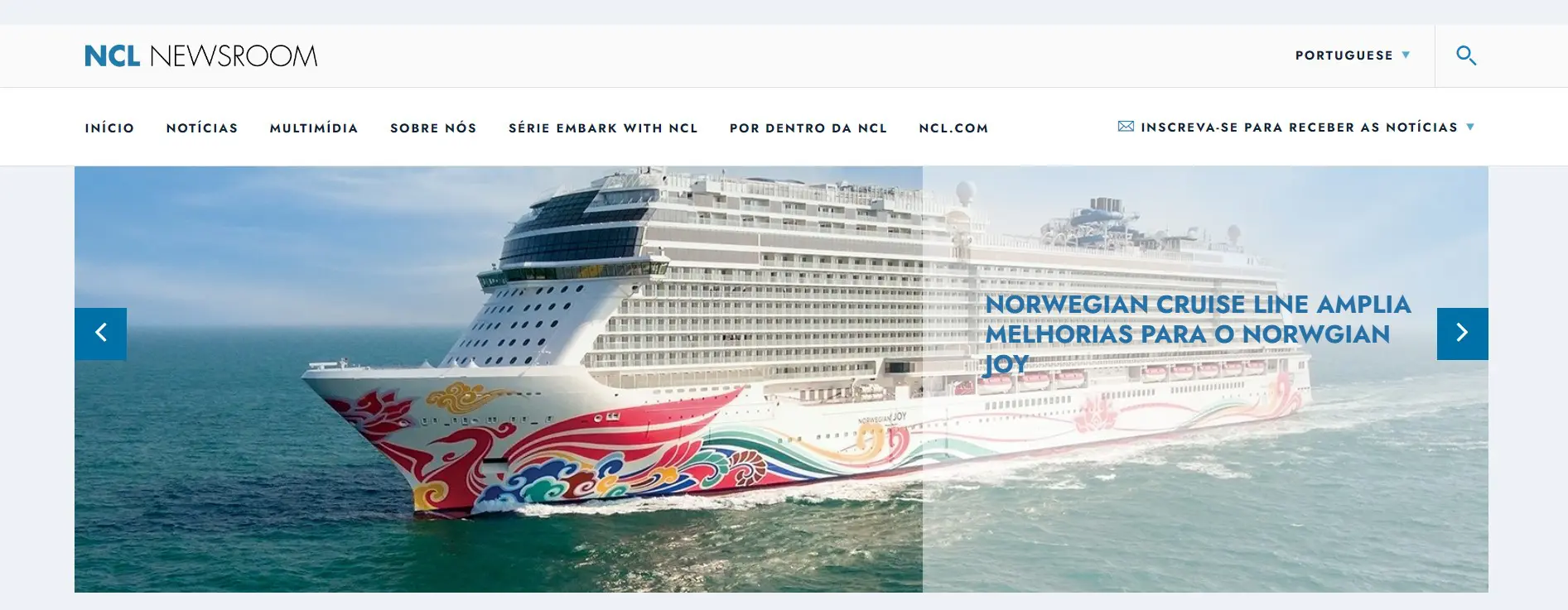Go to the Multimídia section

314,127
